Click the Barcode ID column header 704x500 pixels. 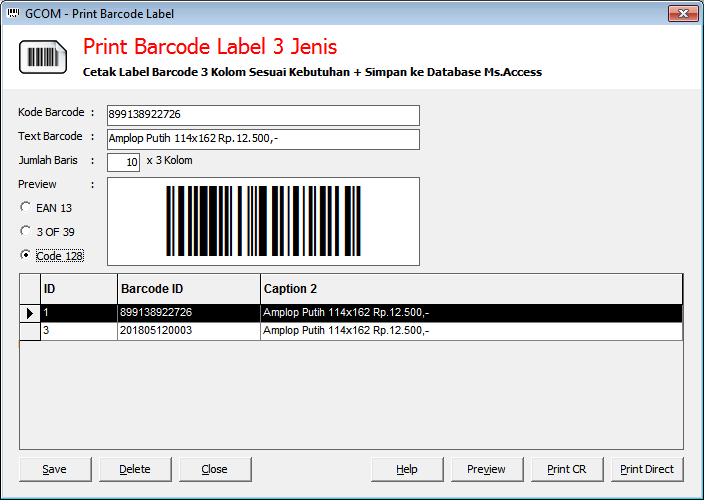point(188,289)
